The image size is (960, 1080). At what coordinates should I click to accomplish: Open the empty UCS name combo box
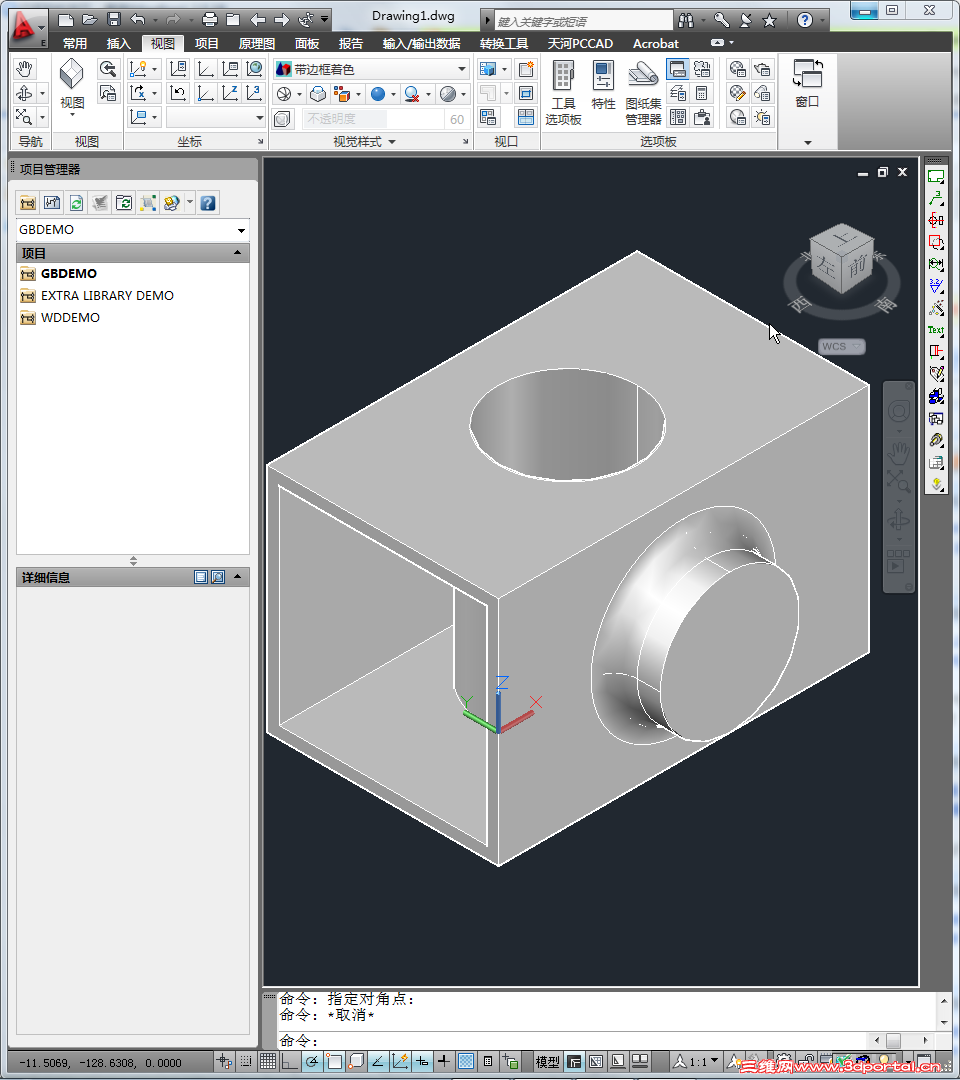[216, 118]
